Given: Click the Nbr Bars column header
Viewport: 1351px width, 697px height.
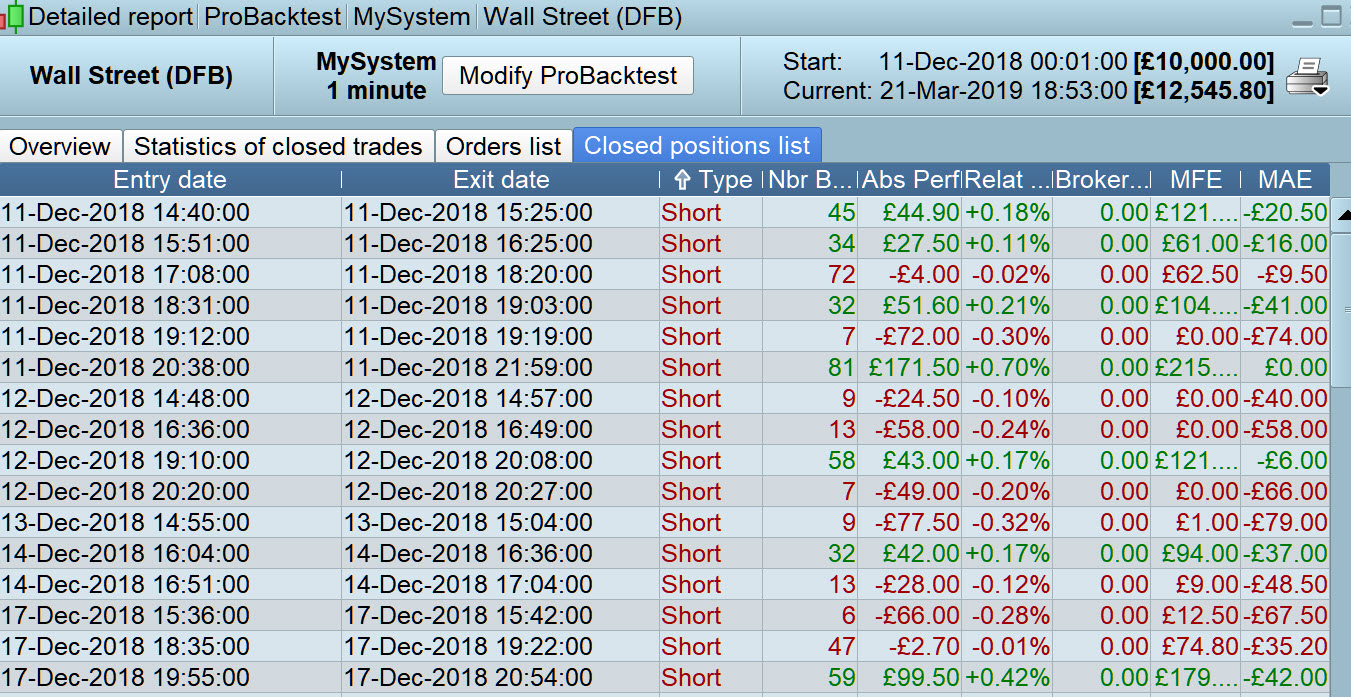Looking at the screenshot, I should tap(810, 180).
